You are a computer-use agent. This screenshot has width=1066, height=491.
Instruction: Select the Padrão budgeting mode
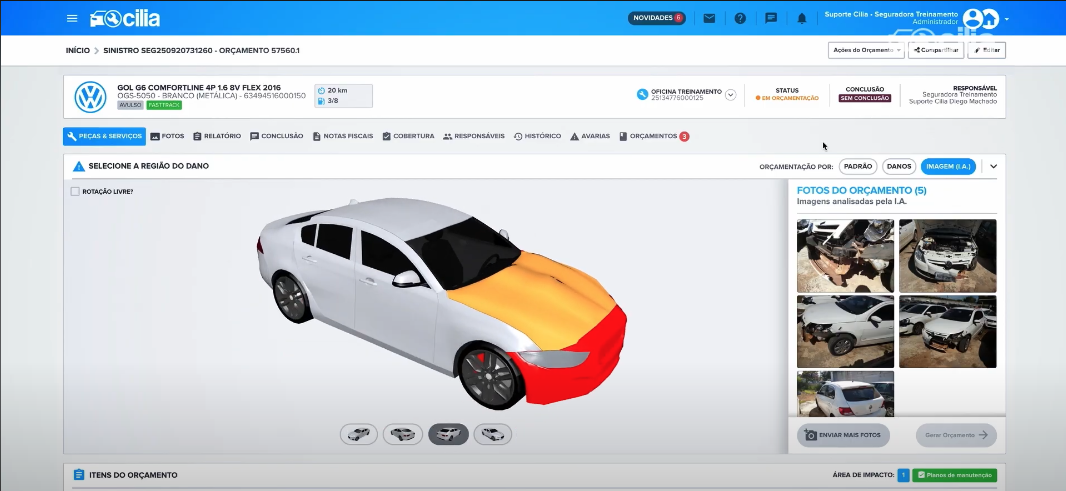point(857,166)
